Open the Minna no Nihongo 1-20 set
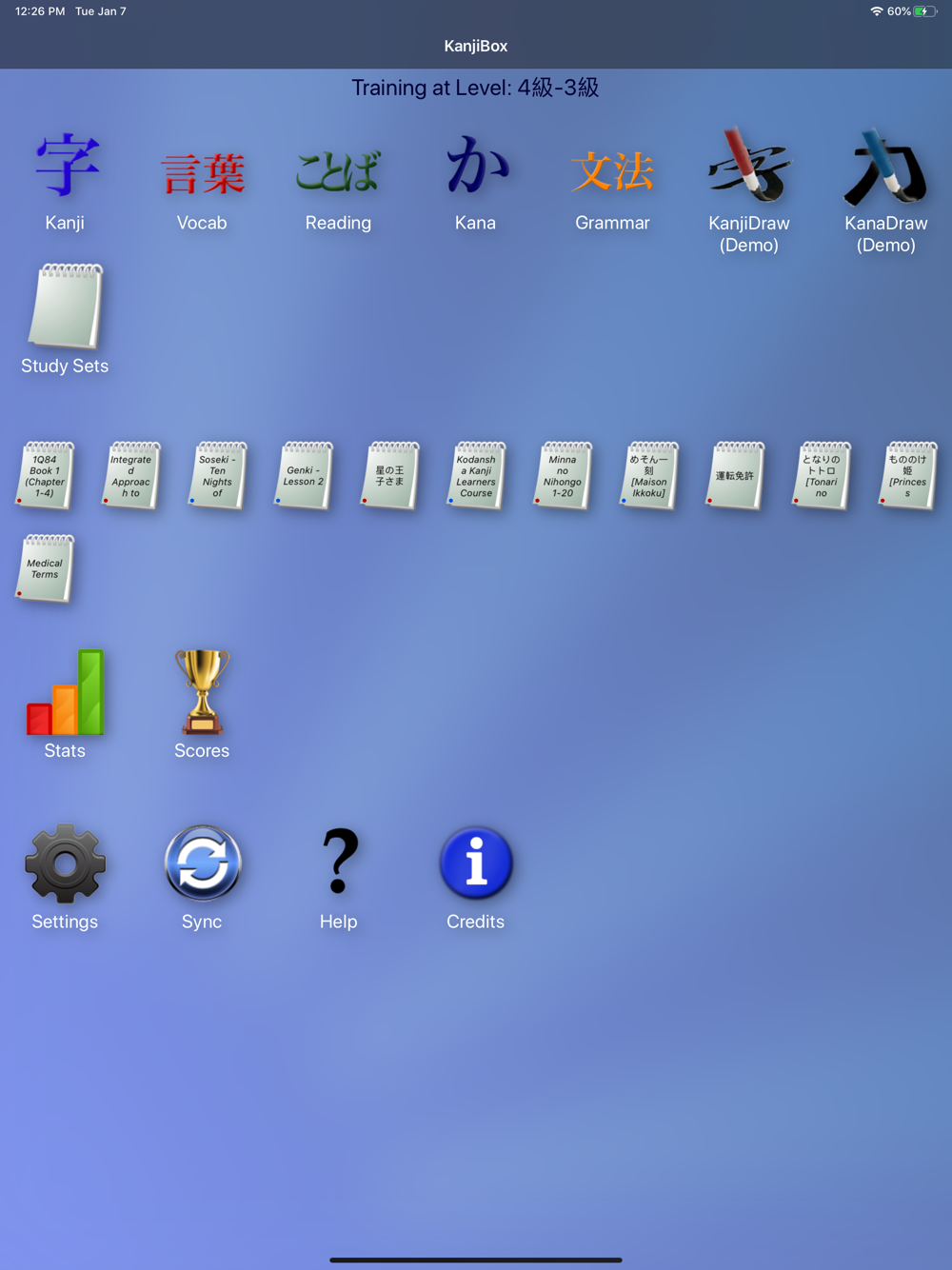952x1270 pixels. (563, 476)
